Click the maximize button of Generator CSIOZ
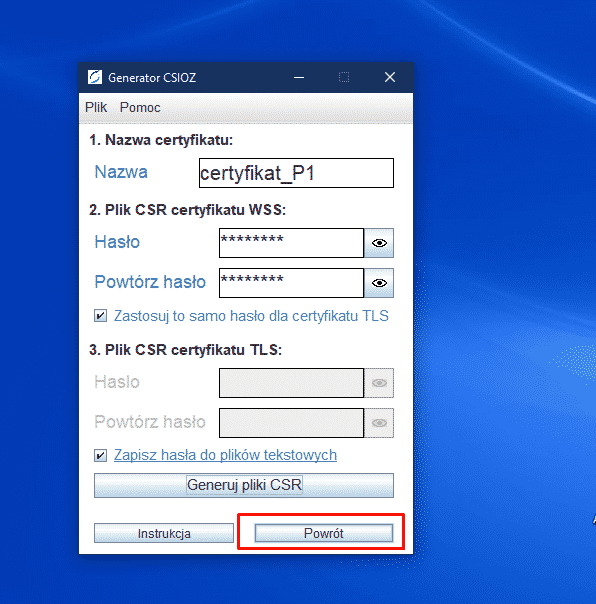Viewport: 596px width, 604px height. 344,77
